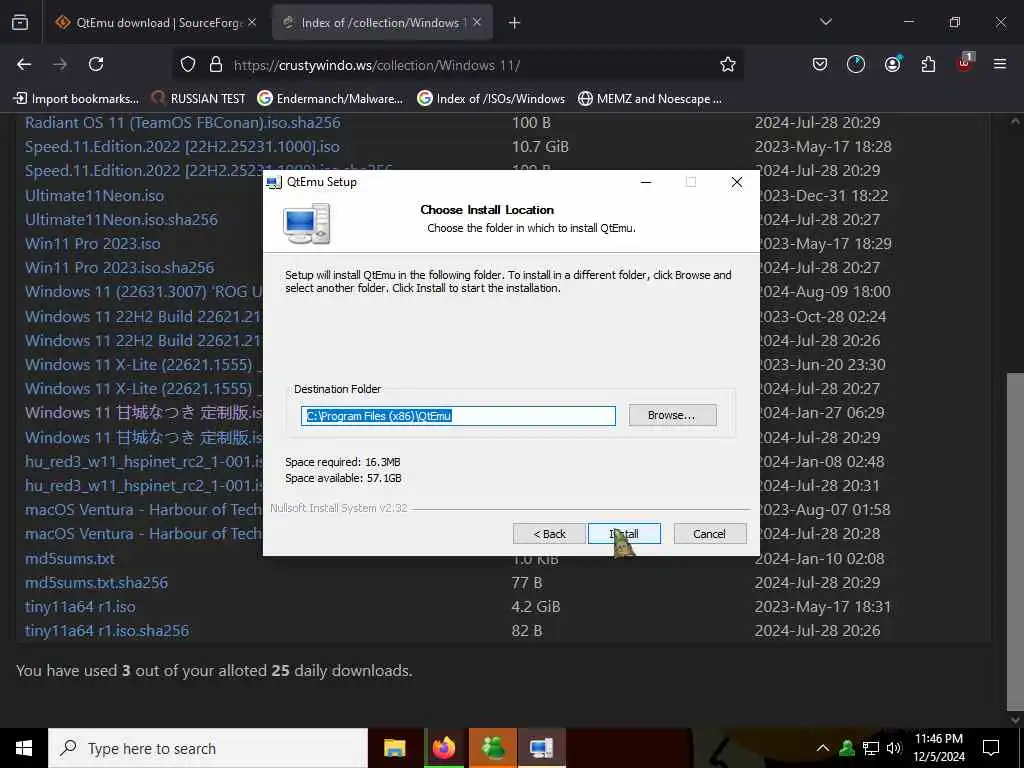Click the 4.2 GiB size cell

[x=536, y=607]
